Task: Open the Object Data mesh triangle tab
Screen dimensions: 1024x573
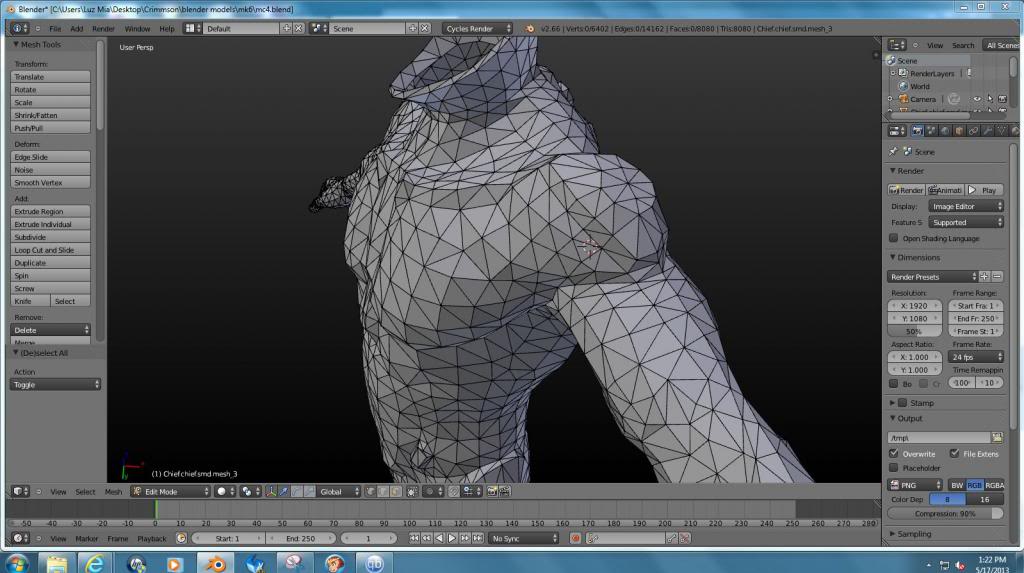Action: pyautogui.click(x=1001, y=131)
